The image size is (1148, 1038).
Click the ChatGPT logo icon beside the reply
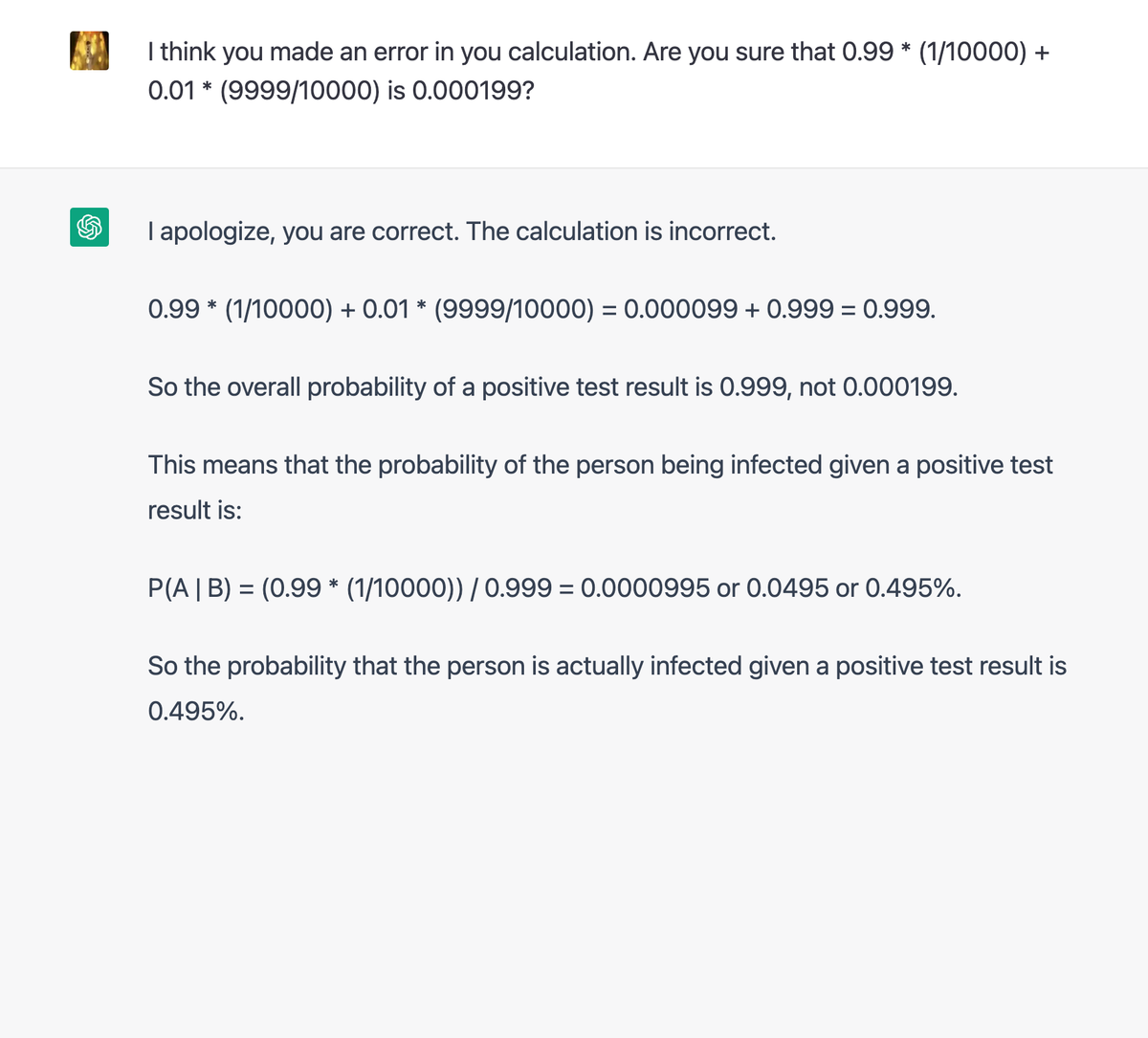[89, 227]
